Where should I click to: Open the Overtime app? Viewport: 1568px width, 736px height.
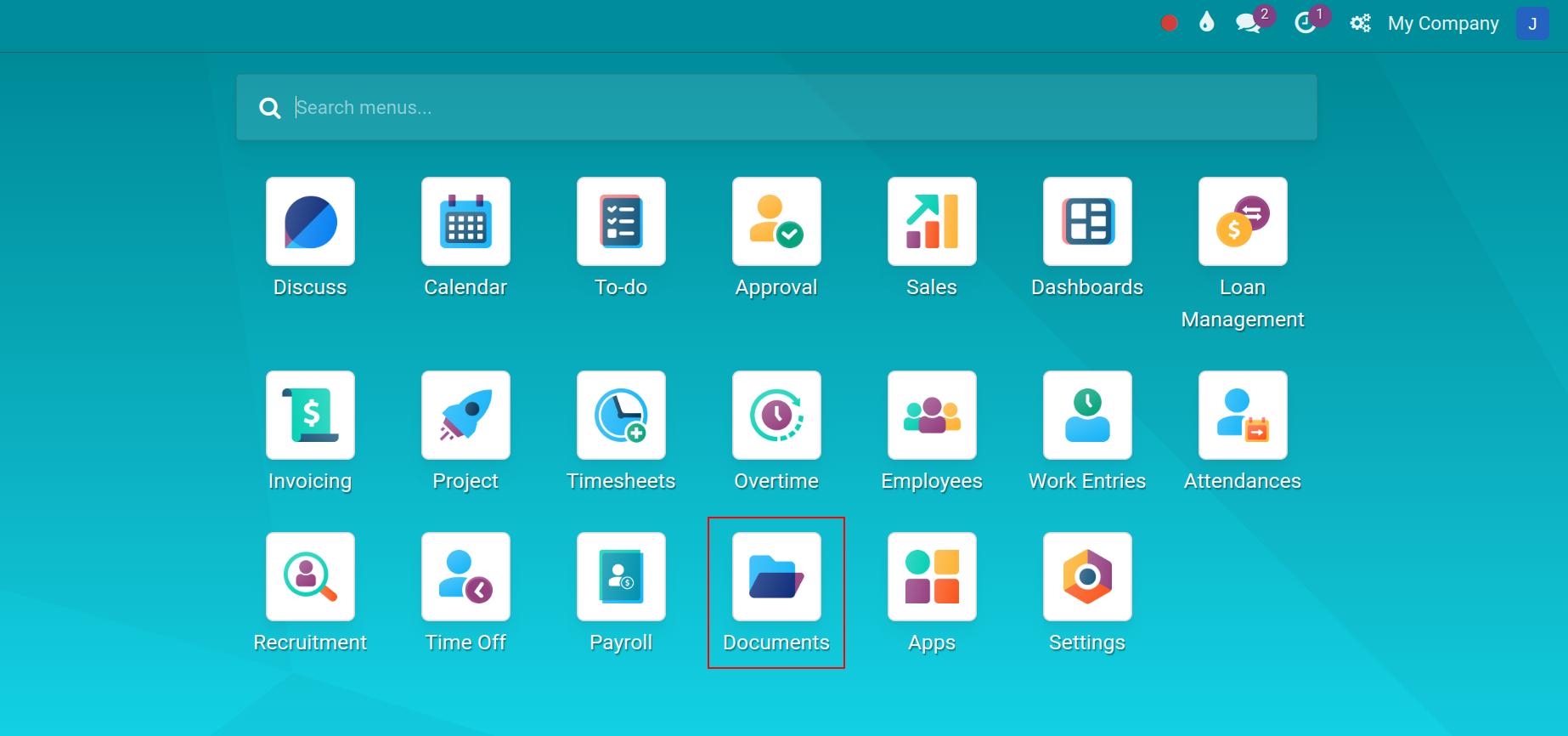pyautogui.click(x=776, y=416)
